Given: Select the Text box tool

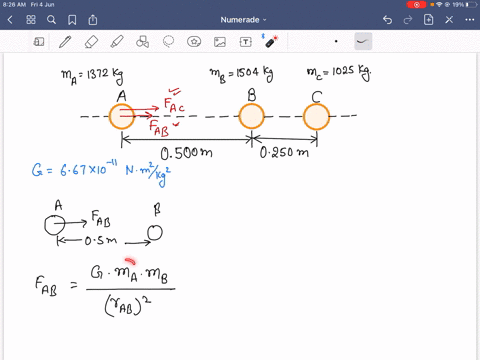Looking at the screenshot, I should (x=246, y=42).
